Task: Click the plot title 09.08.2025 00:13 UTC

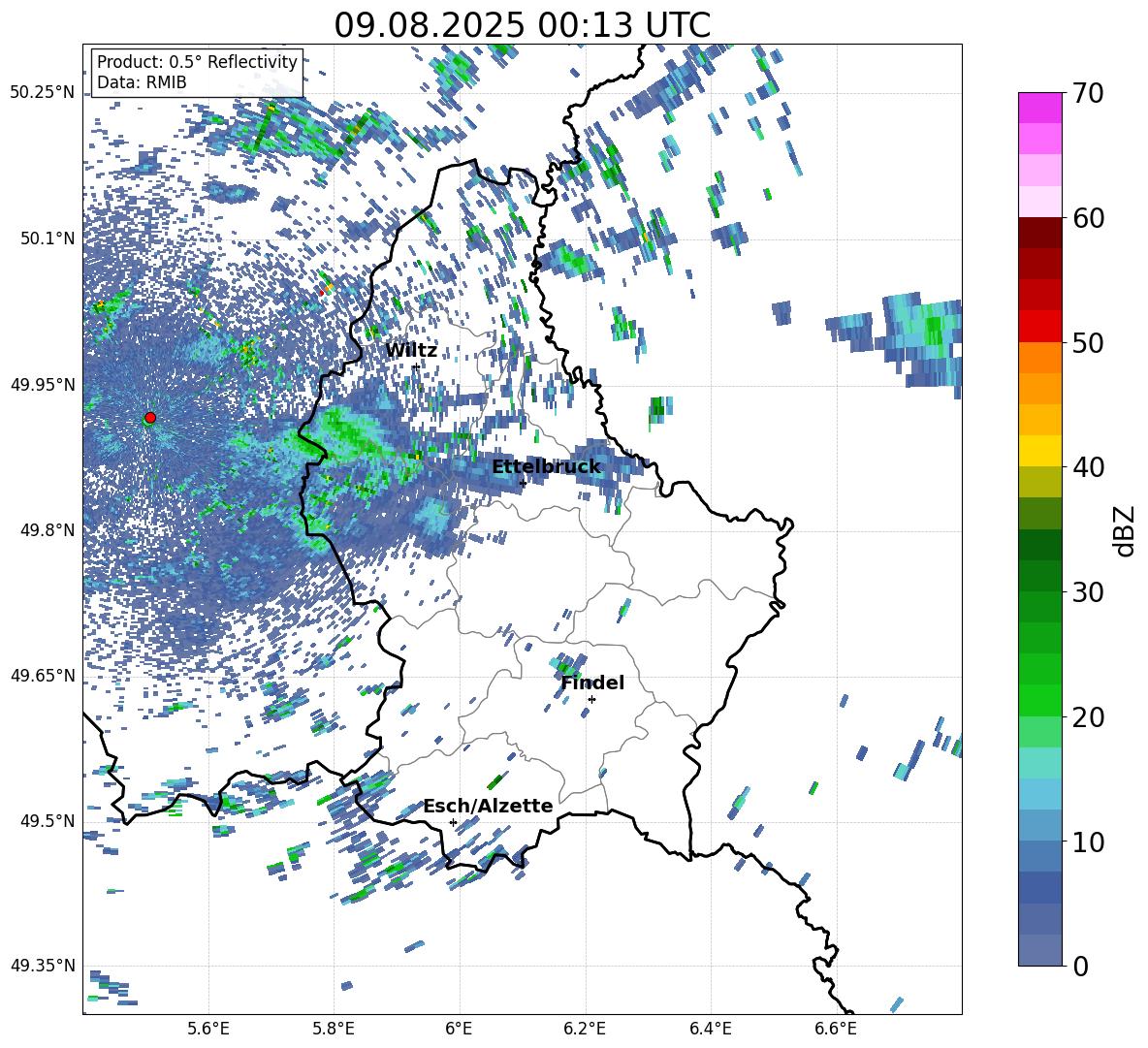Action: coord(523,25)
